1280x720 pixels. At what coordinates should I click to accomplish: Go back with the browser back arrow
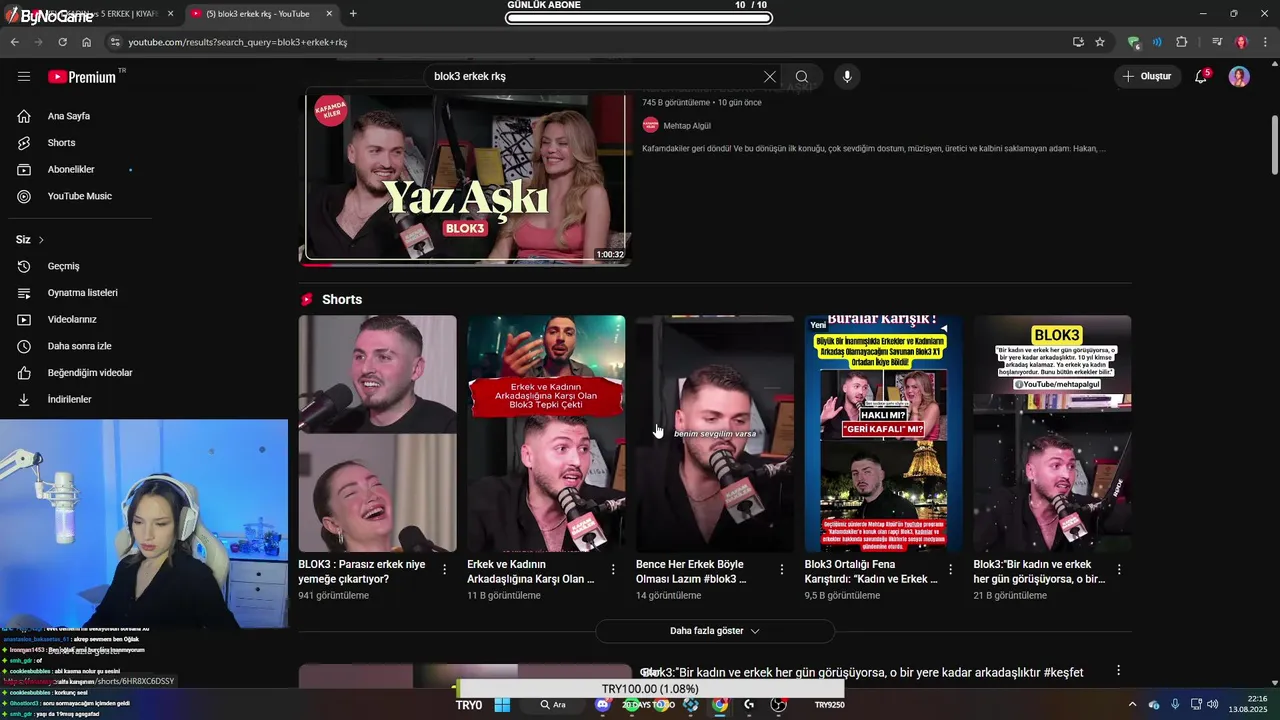(x=14, y=42)
